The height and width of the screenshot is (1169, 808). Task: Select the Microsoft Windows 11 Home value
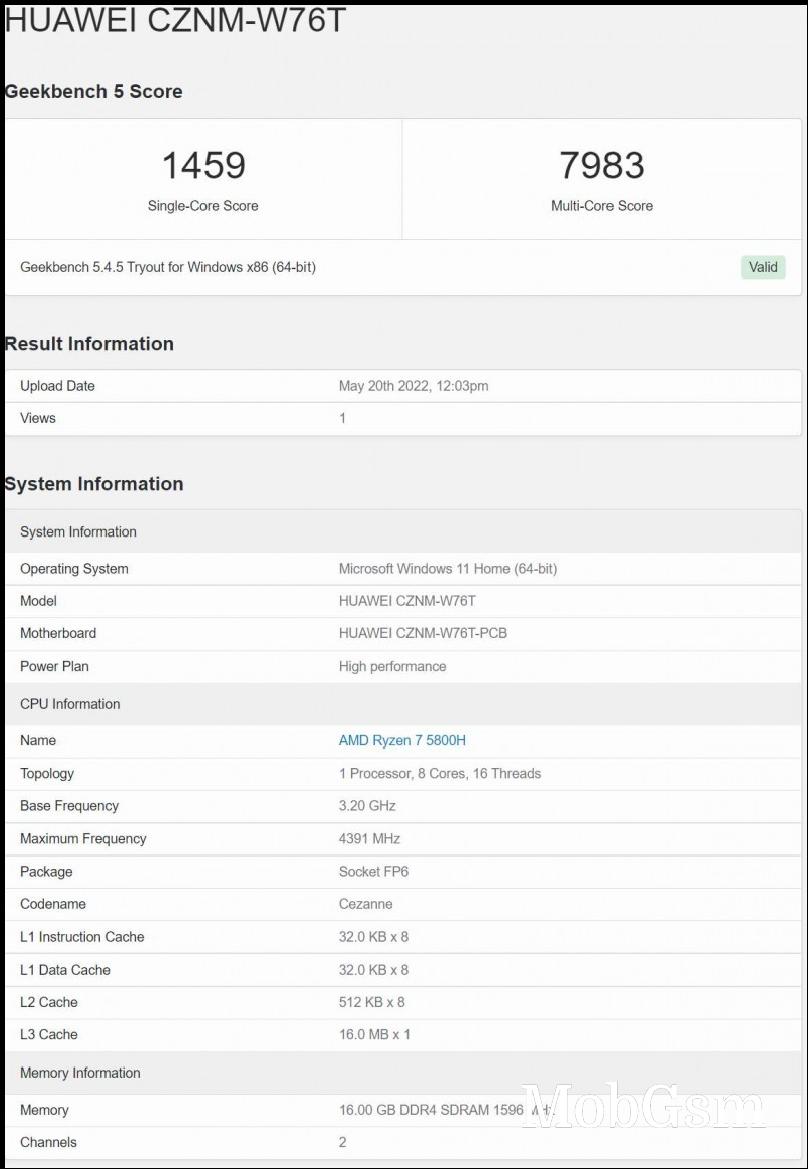click(x=448, y=569)
